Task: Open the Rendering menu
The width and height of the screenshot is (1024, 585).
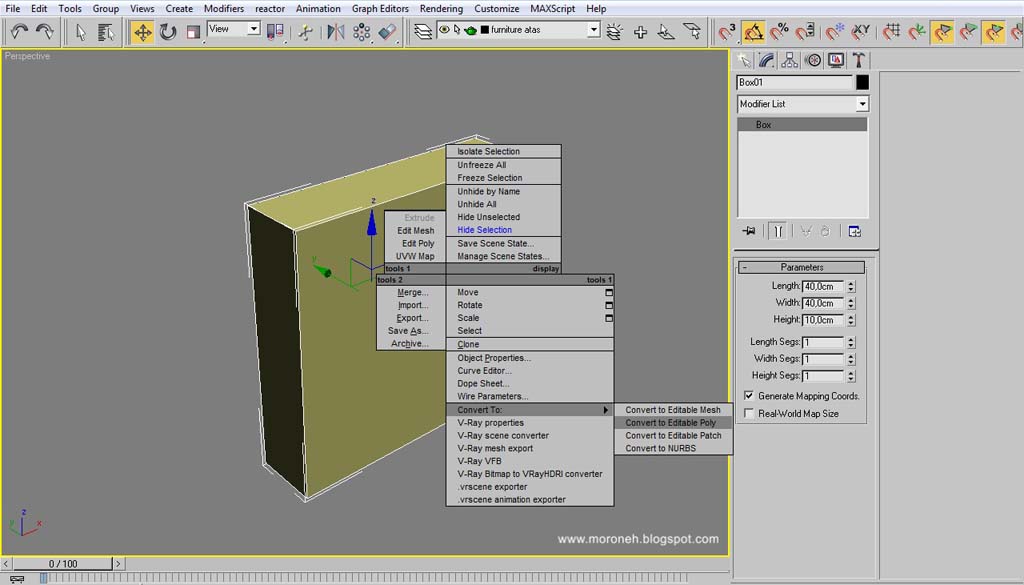Action: coord(441,8)
